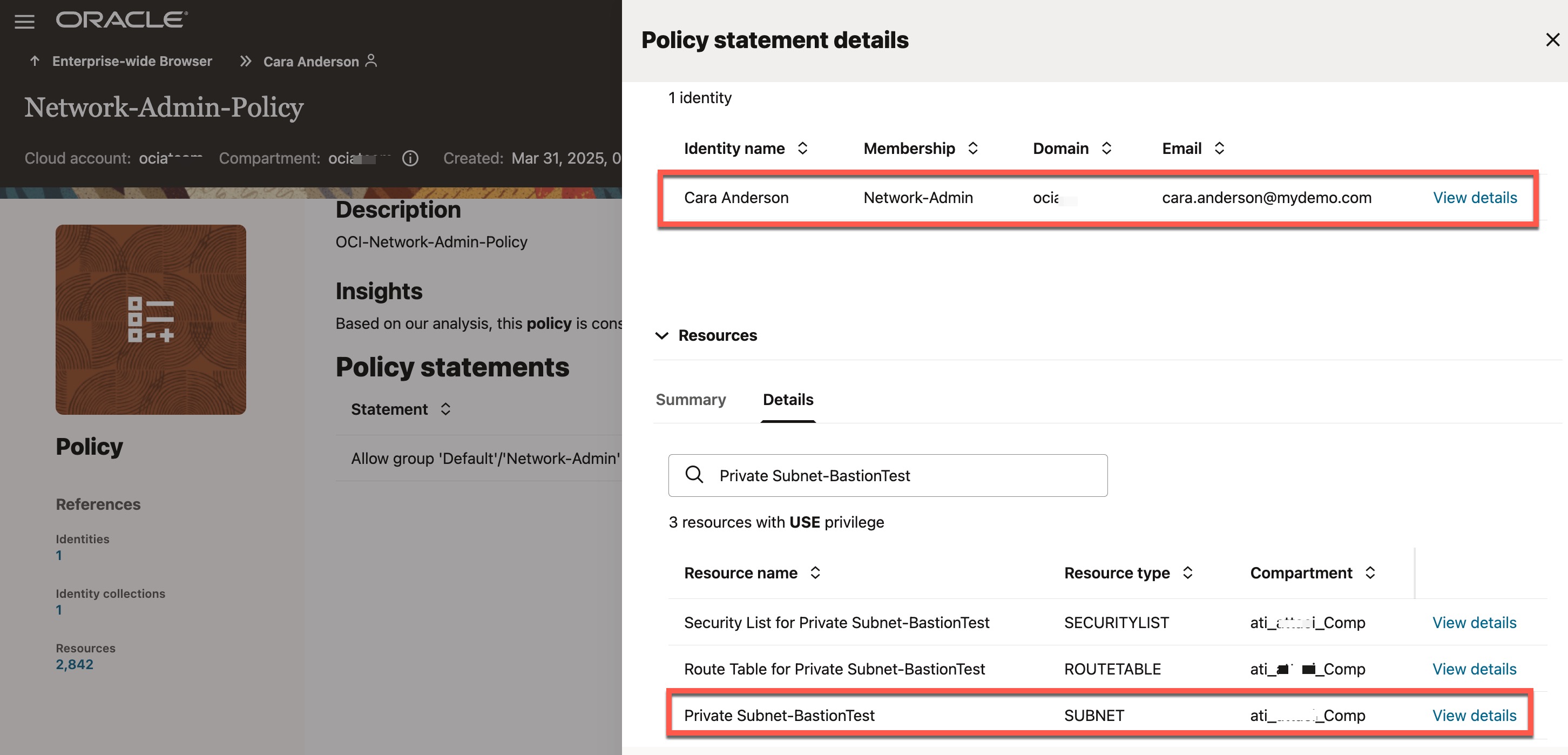Collapse the Resources section

(x=661, y=335)
